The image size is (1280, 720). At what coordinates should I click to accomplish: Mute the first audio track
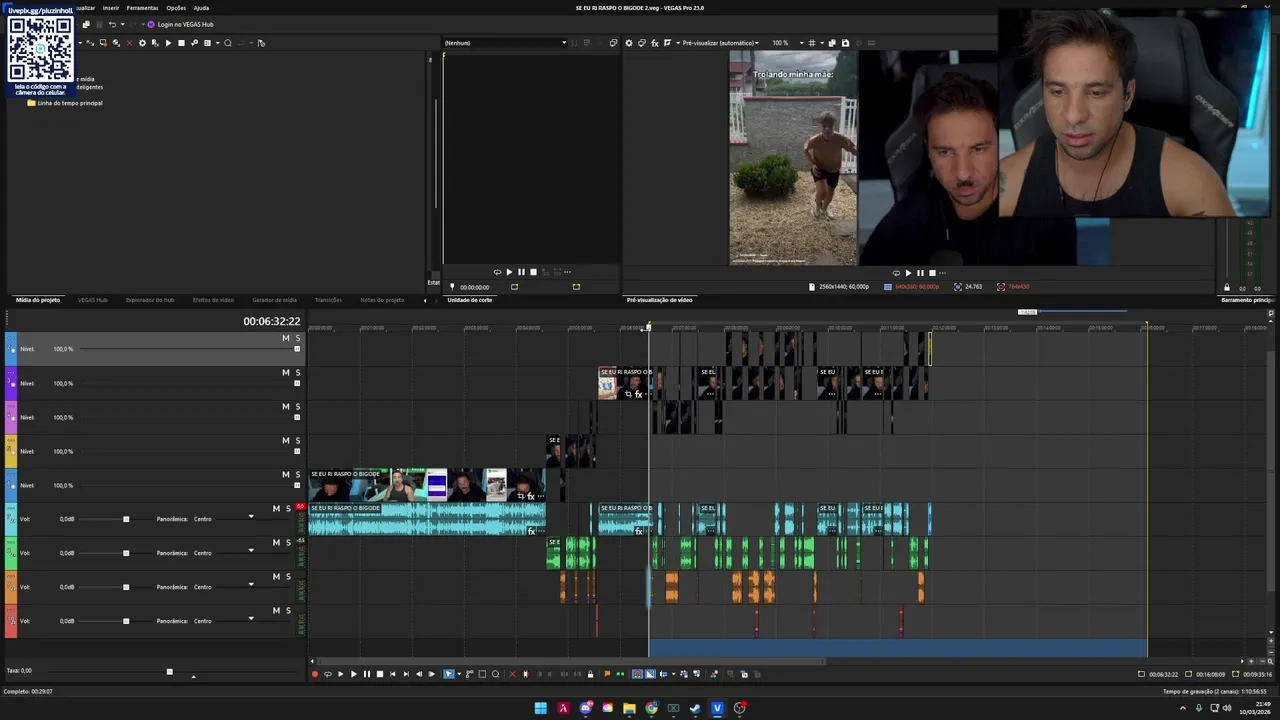[x=276, y=508]
